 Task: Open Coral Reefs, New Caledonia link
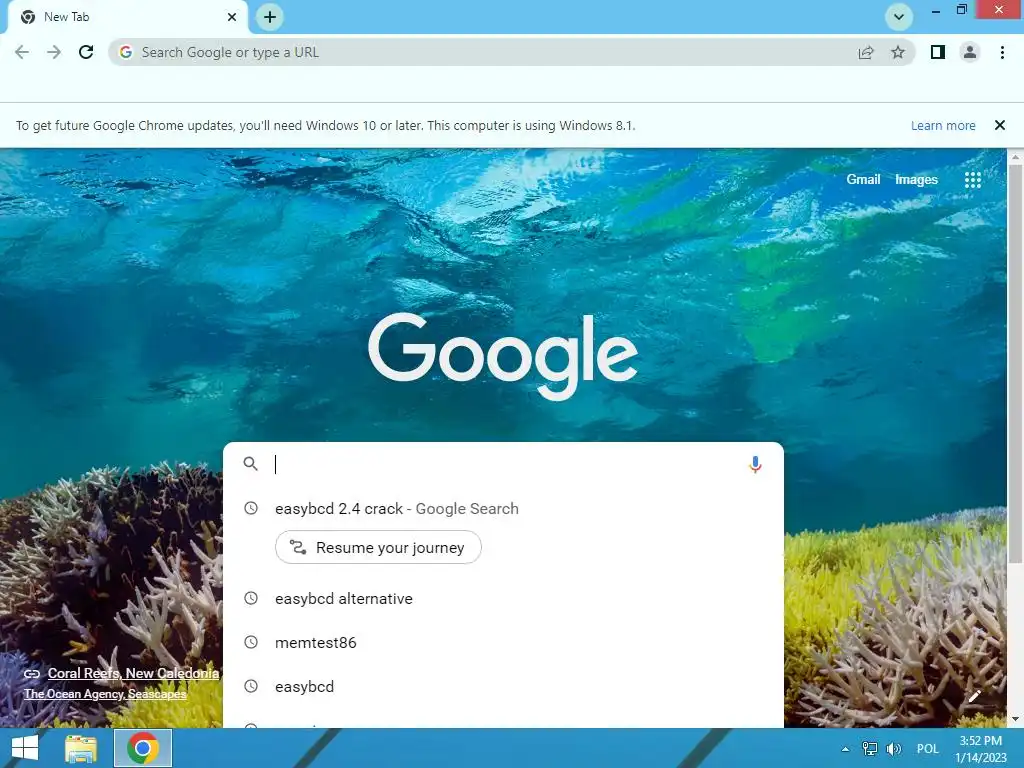pos(133,673)
